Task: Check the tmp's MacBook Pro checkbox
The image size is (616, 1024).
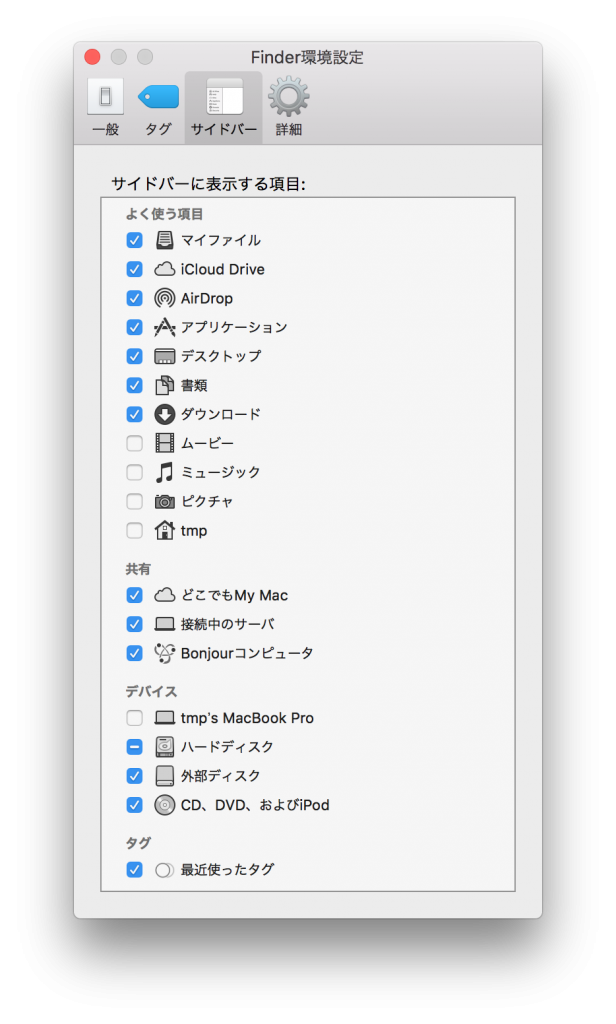Action: (135, 718)
